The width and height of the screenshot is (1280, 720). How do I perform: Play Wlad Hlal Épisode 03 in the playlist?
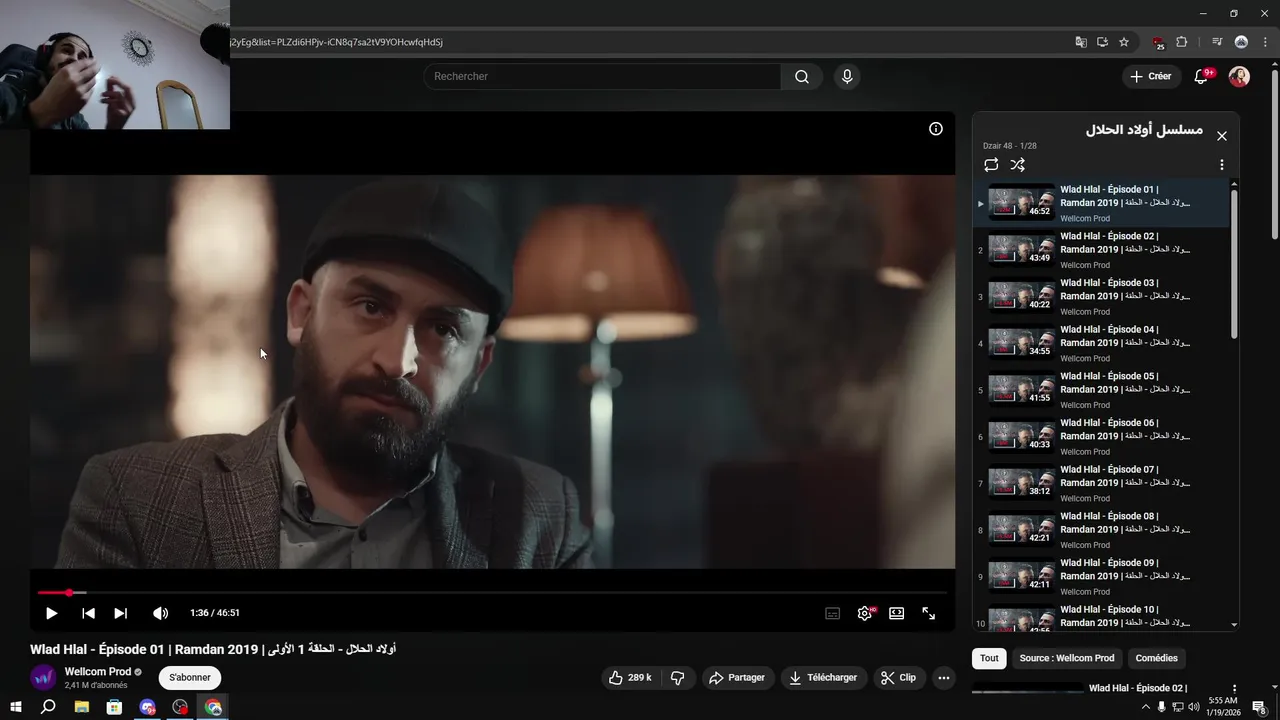[1100, 297]
